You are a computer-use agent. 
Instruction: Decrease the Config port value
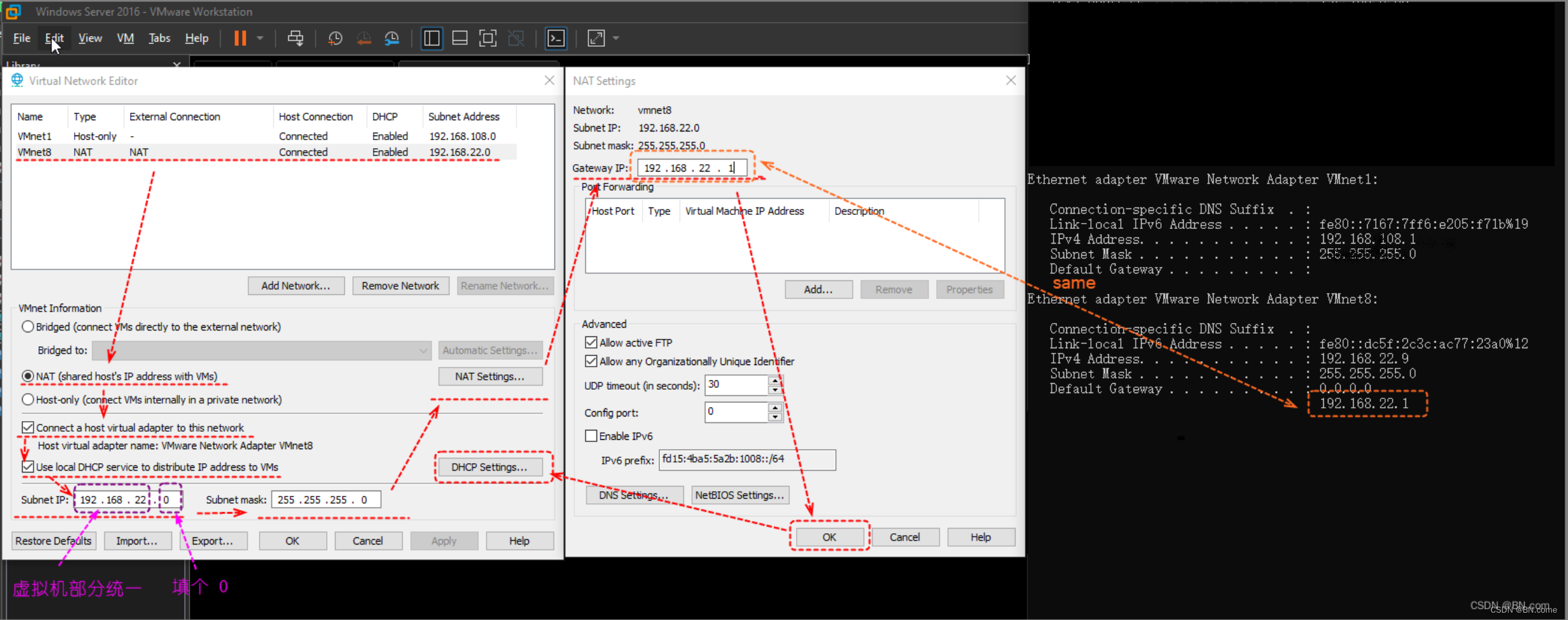[775, 416]
